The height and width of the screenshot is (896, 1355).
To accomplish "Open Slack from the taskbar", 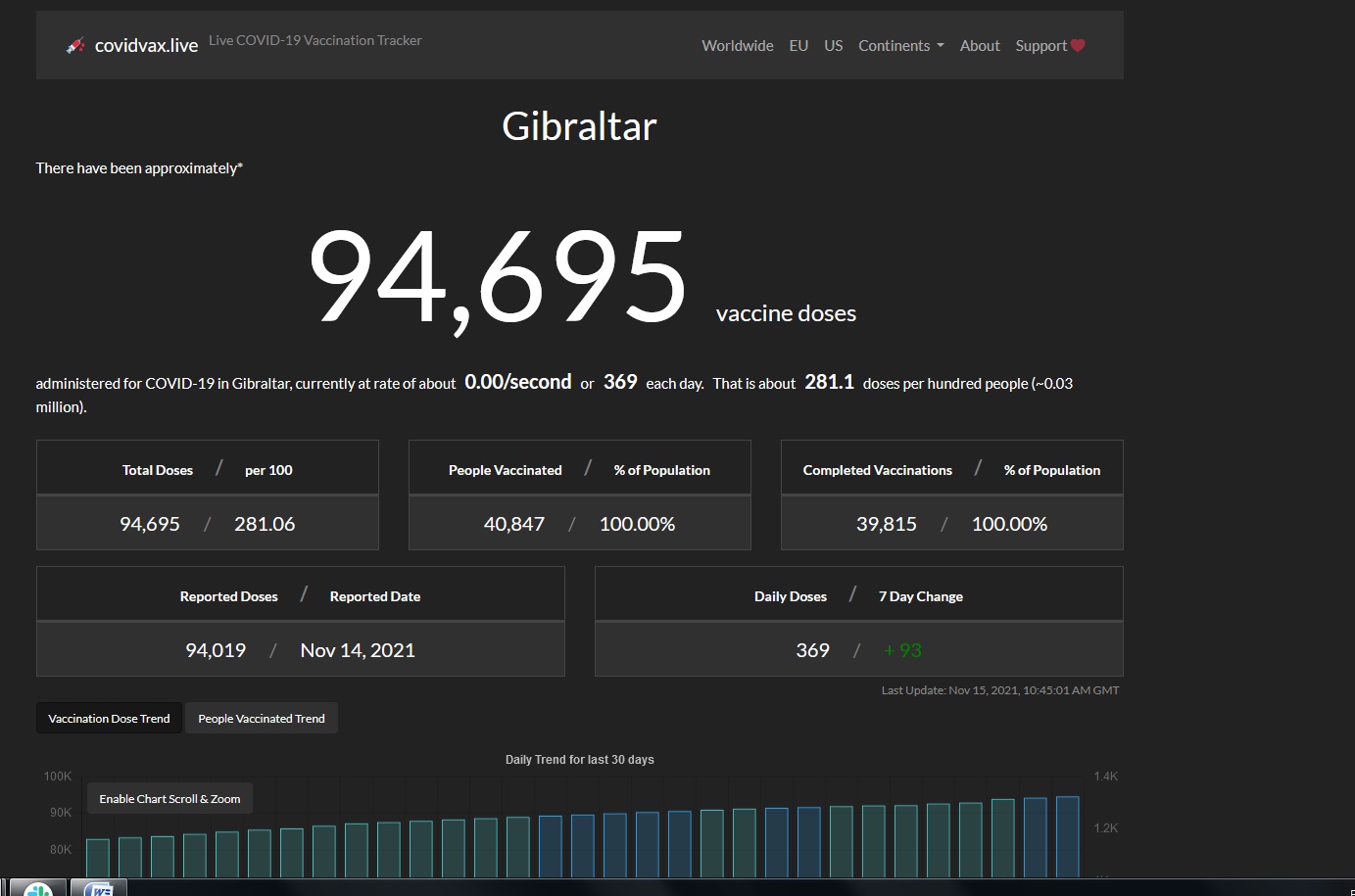I will (38, 889).
